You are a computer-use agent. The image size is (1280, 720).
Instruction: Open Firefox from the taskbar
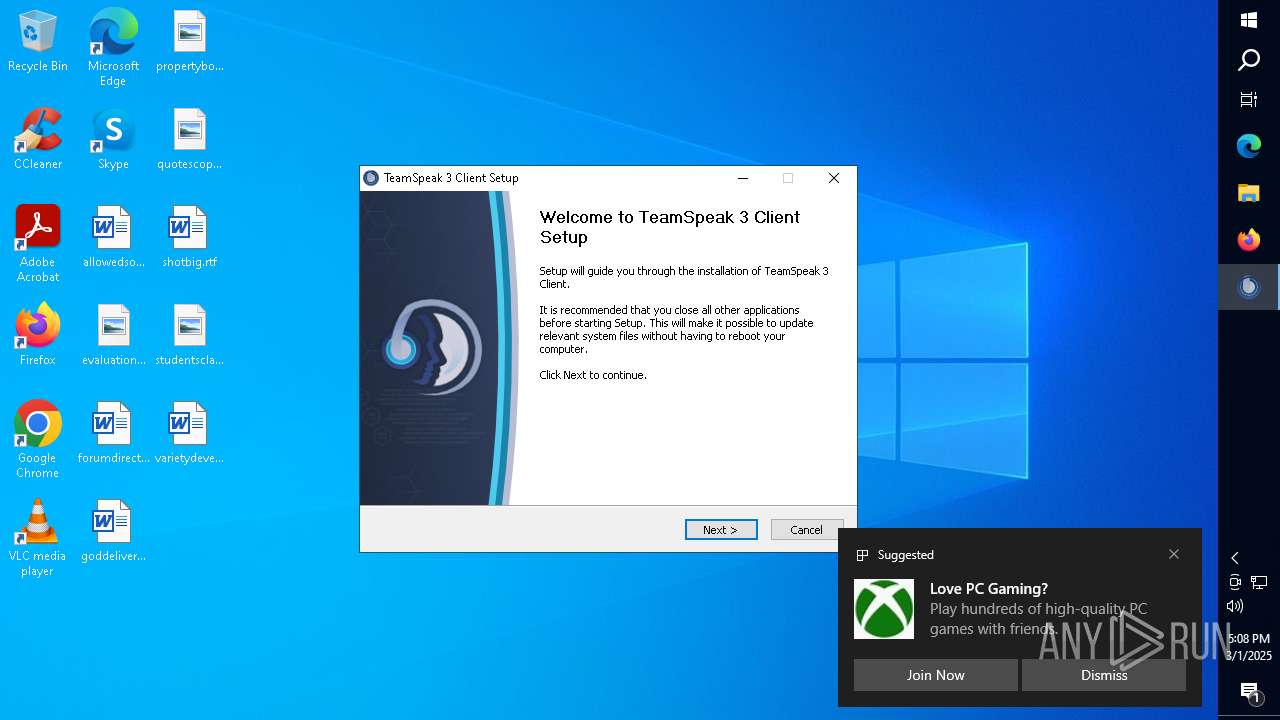click(1249, 240)
